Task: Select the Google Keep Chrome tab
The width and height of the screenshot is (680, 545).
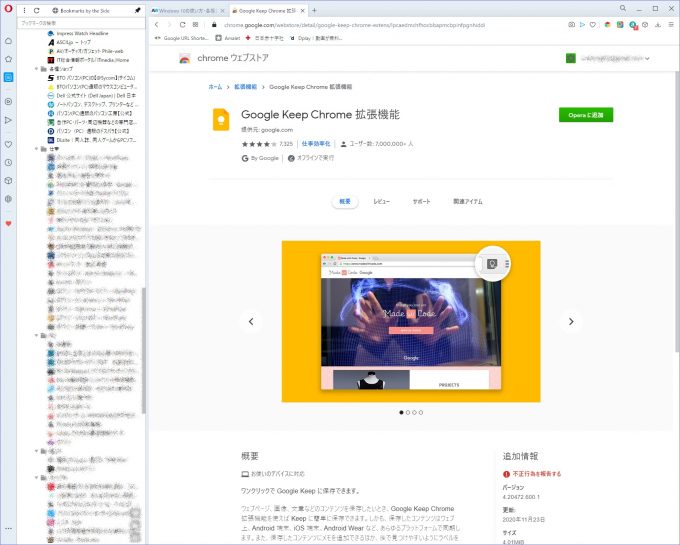Action: tap(267, 10)
